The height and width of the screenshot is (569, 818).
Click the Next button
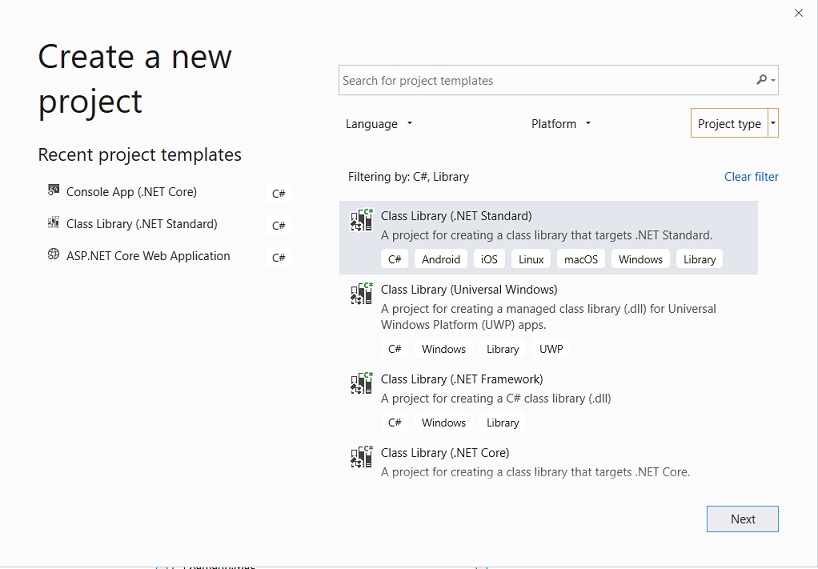tap(742, 519)
